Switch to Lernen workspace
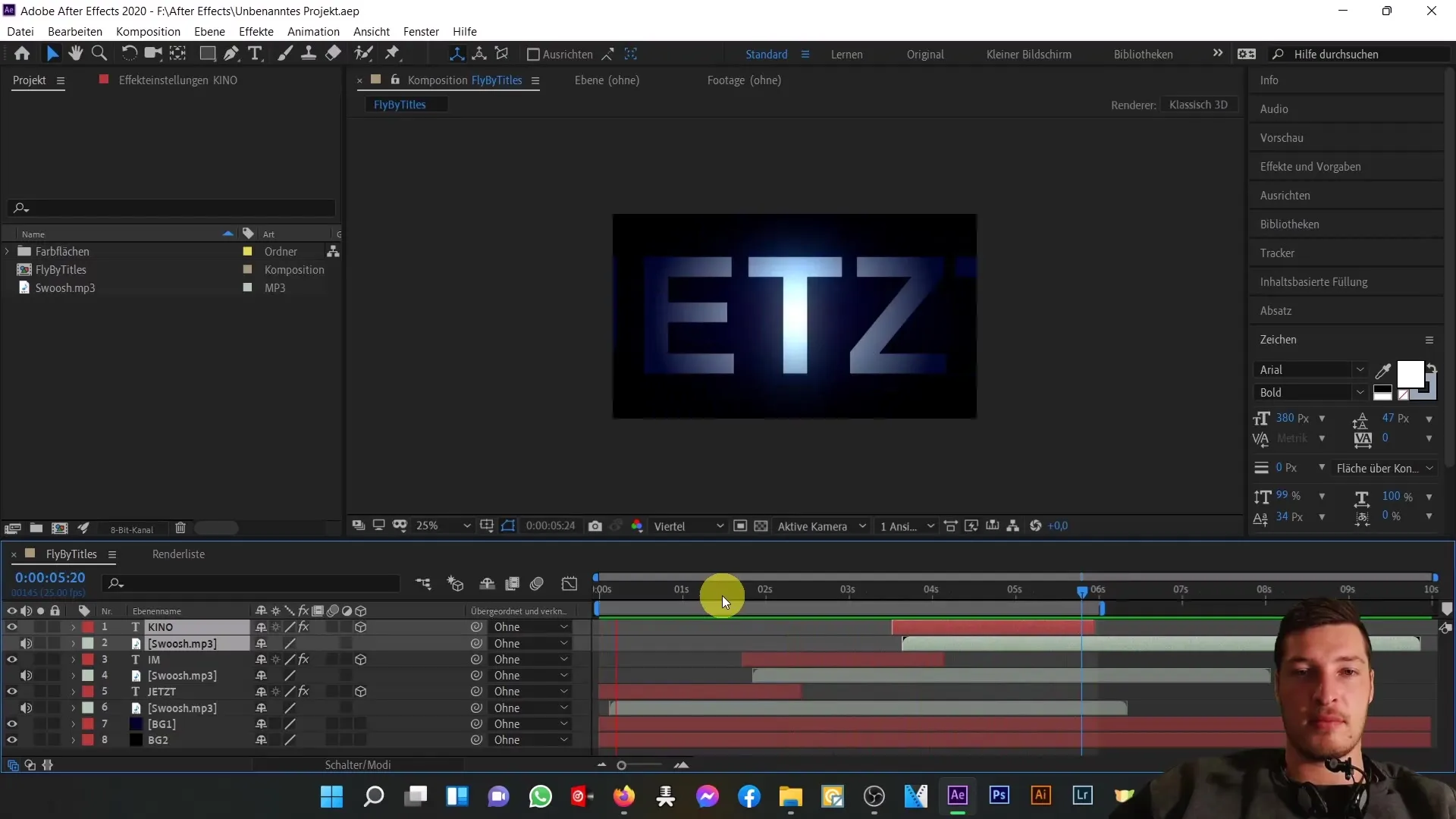Screen dimensions: 1456x819 pos(846,55)
